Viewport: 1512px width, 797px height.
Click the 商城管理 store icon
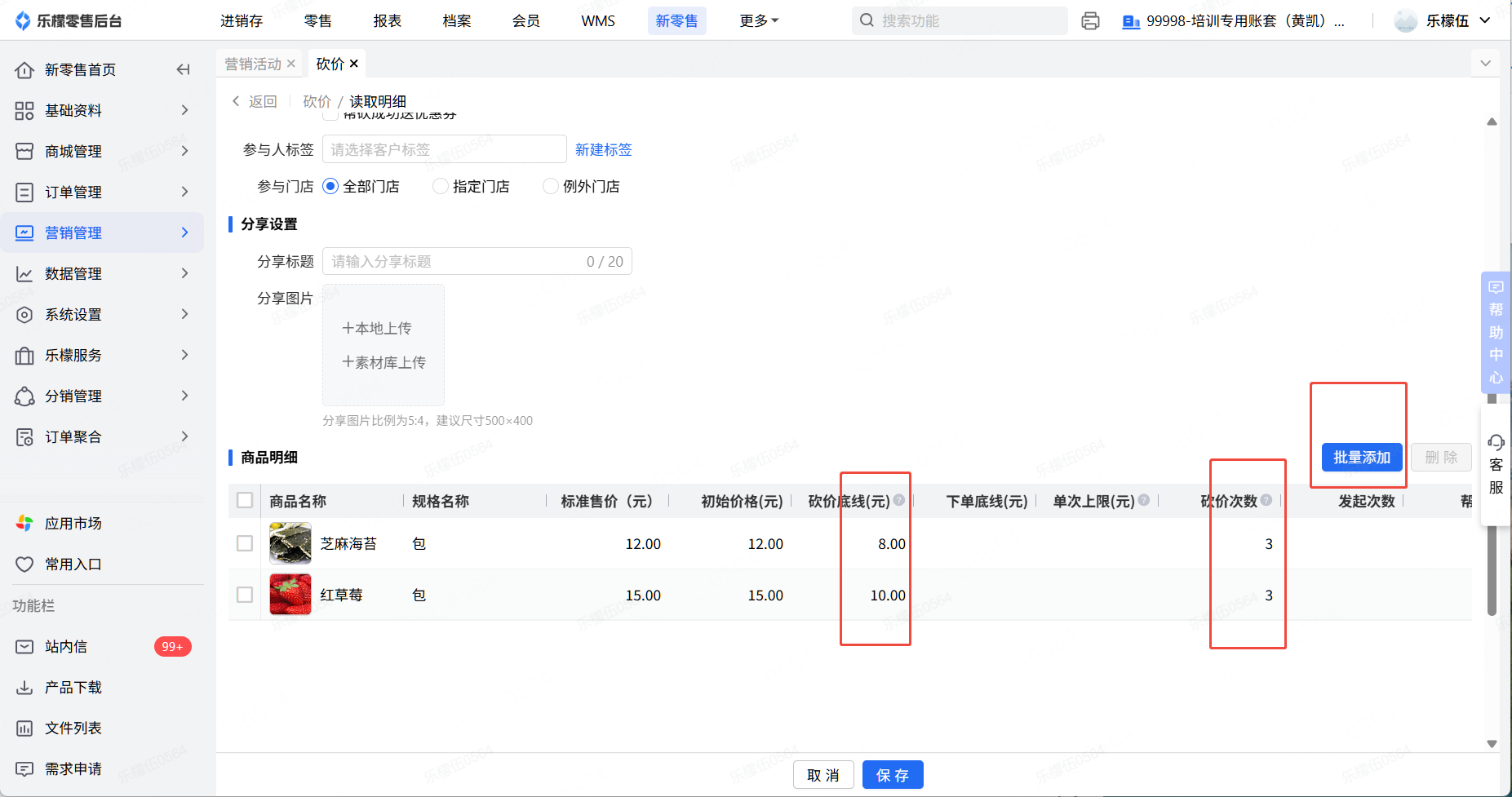pyautogui.click(x=24, y=152)
